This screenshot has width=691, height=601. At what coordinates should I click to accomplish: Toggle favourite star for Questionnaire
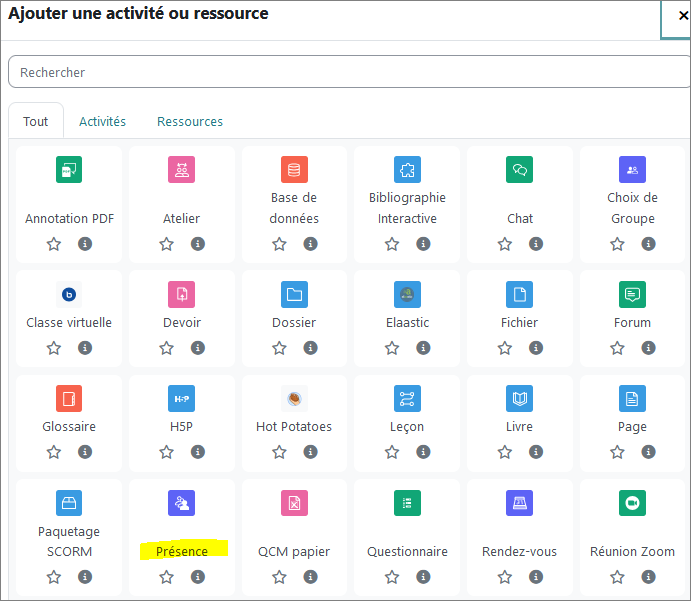(x=392, y=577)
